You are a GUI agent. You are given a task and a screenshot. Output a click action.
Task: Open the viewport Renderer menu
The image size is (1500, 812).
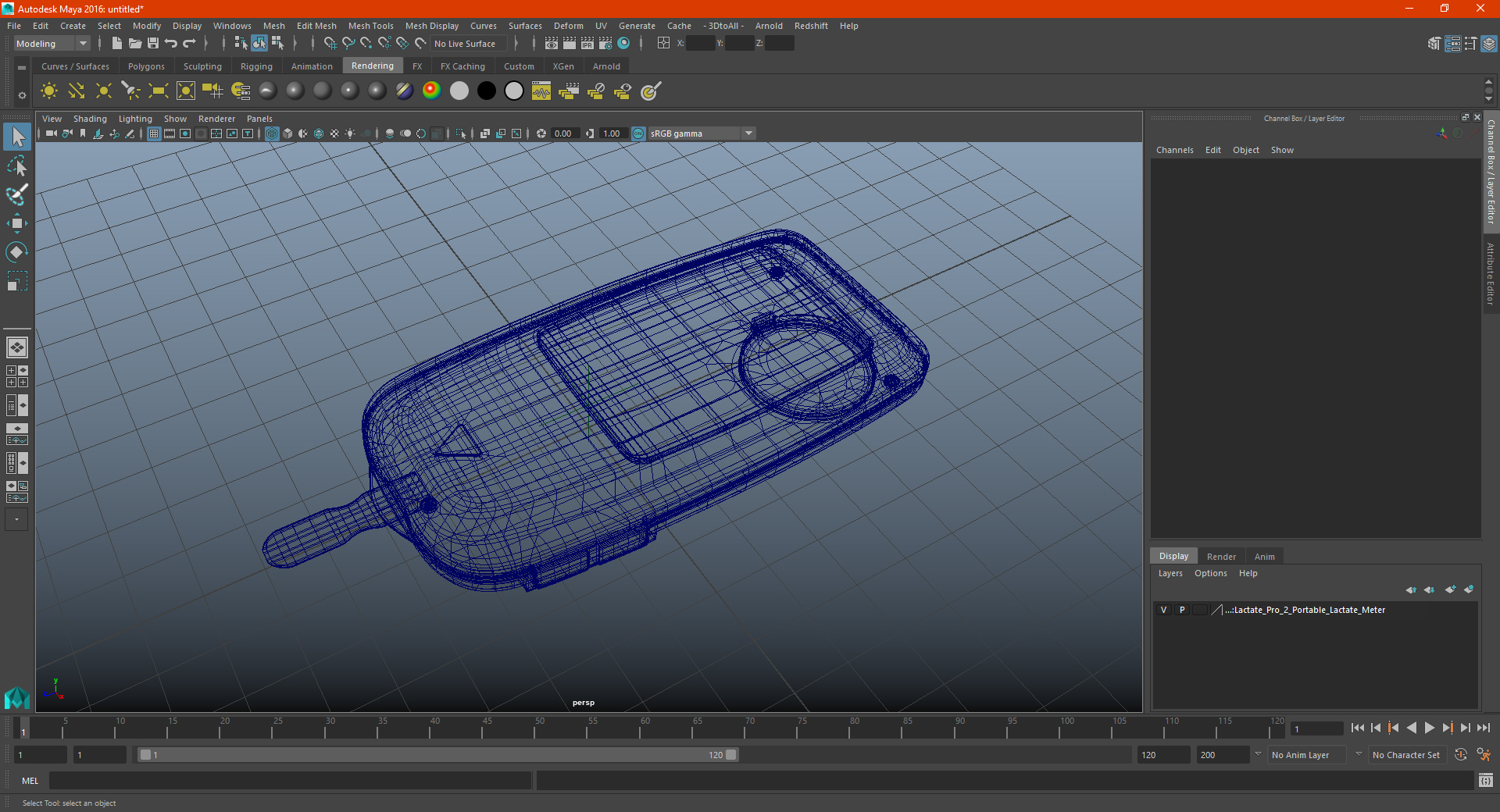216,119
